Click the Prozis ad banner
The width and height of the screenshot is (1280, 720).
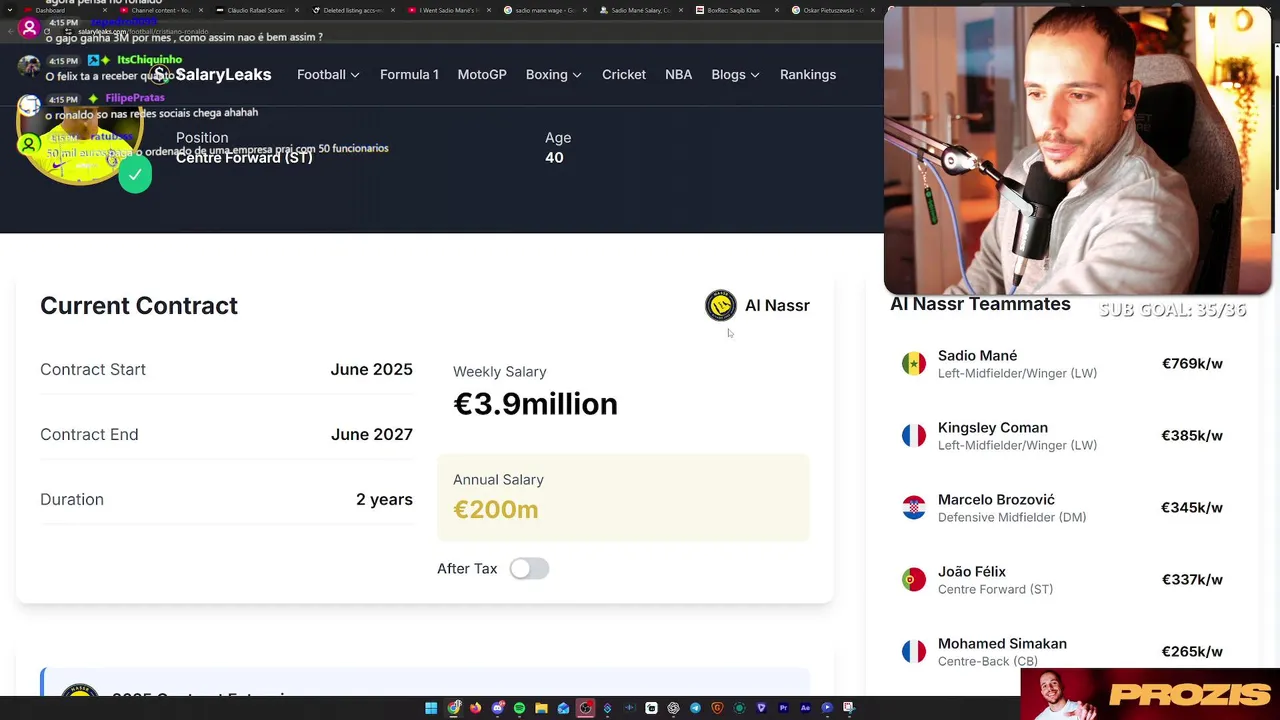1150,694
